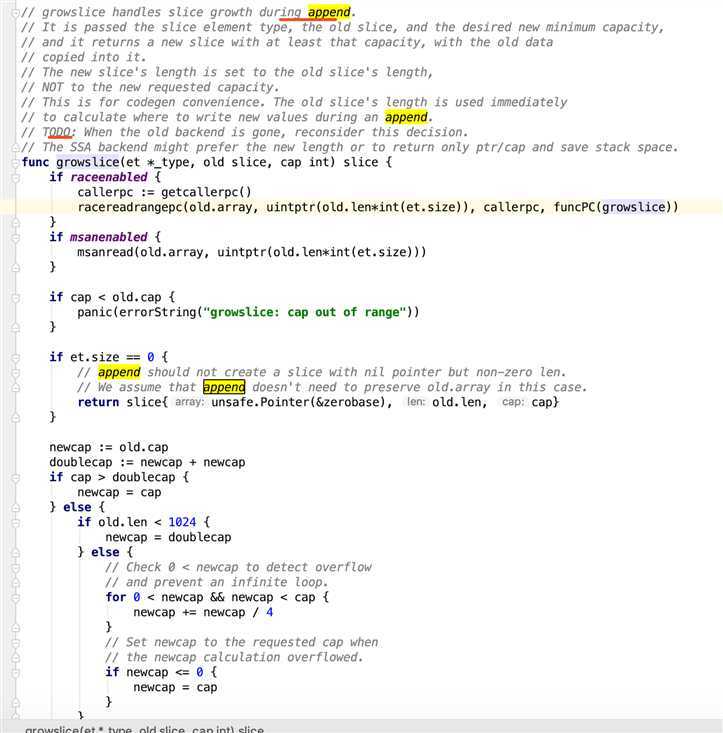Screen dimensions: 723x733
Task: Click highlighted 'append' after 'during an'
Action: pos(406,117)
